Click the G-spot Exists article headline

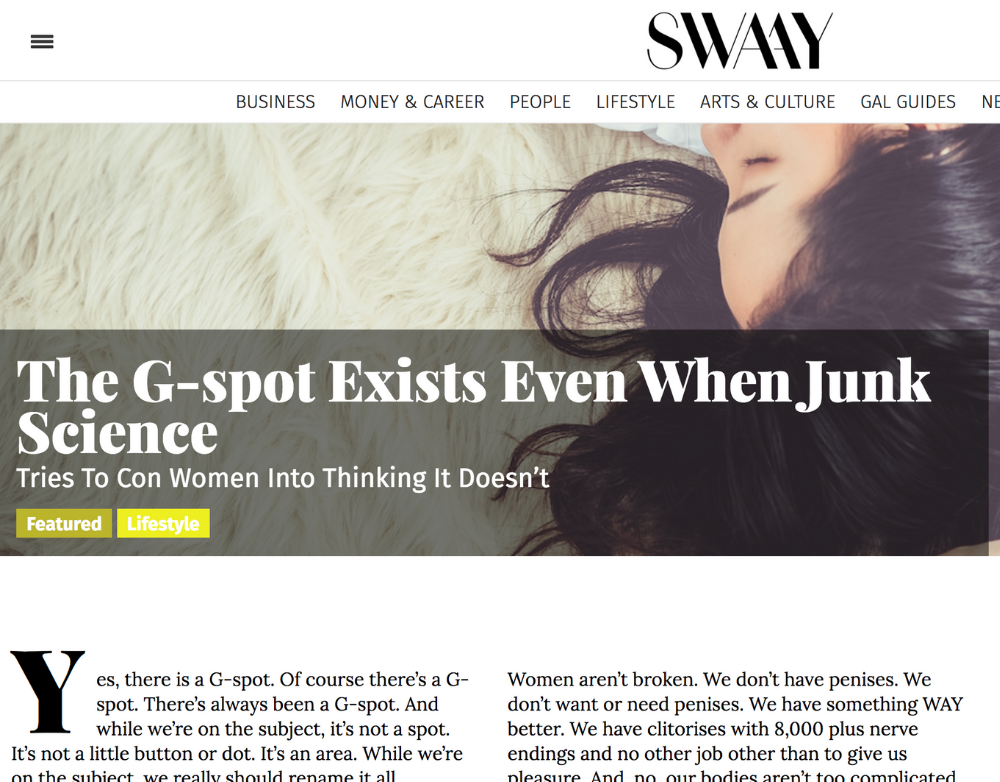473,406
